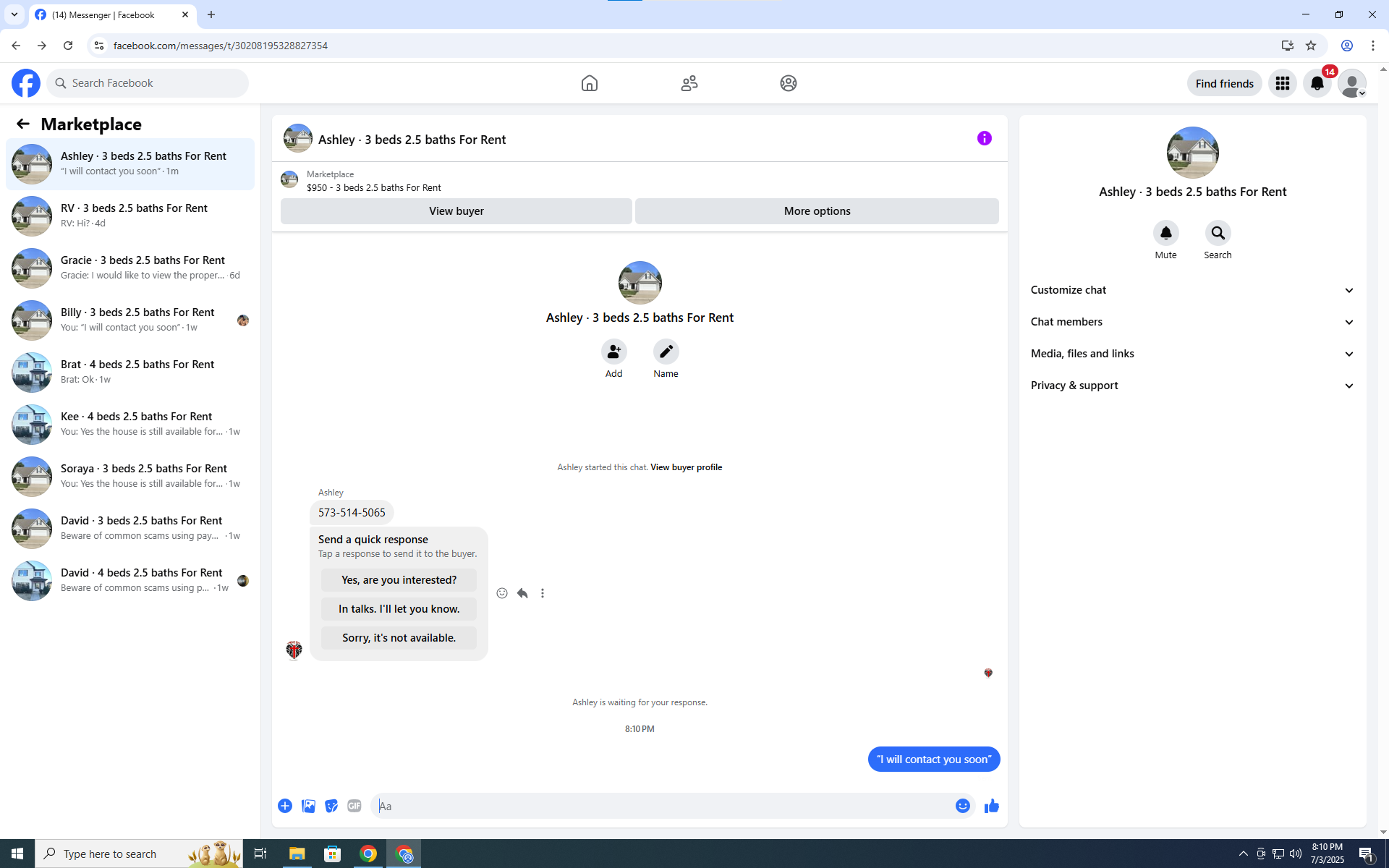Open conversation information purple icon

tap(984, 138)
